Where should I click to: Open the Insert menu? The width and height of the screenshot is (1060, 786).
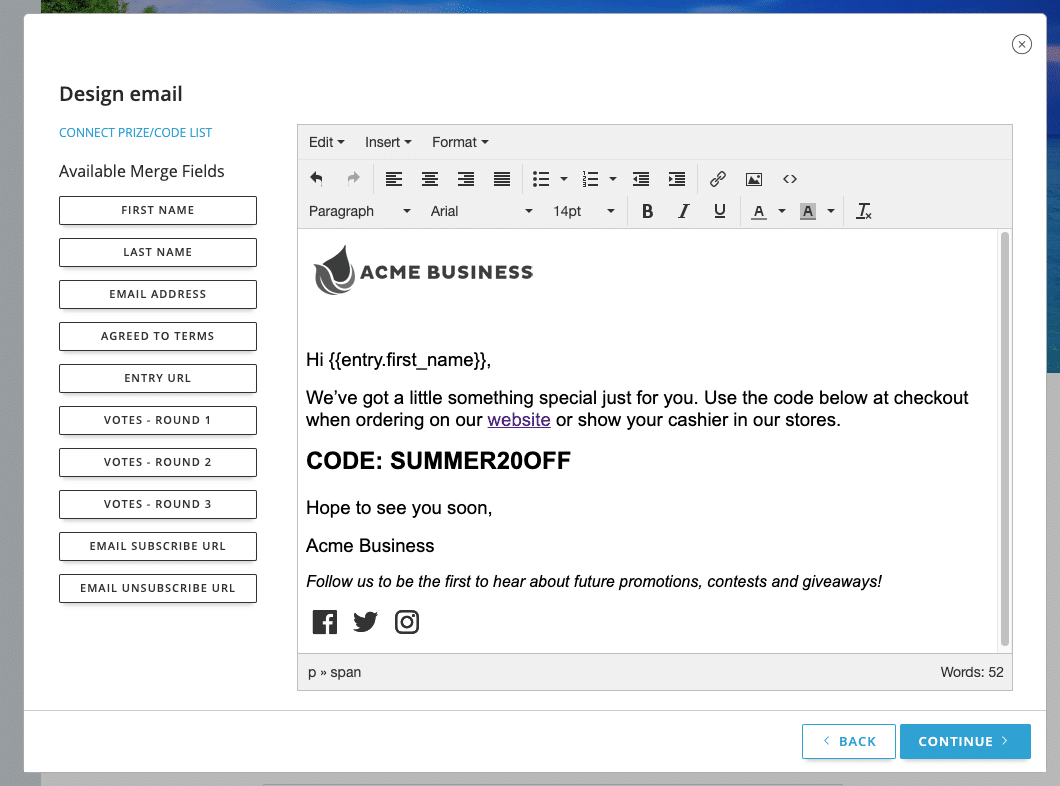(x=388, y=142)
